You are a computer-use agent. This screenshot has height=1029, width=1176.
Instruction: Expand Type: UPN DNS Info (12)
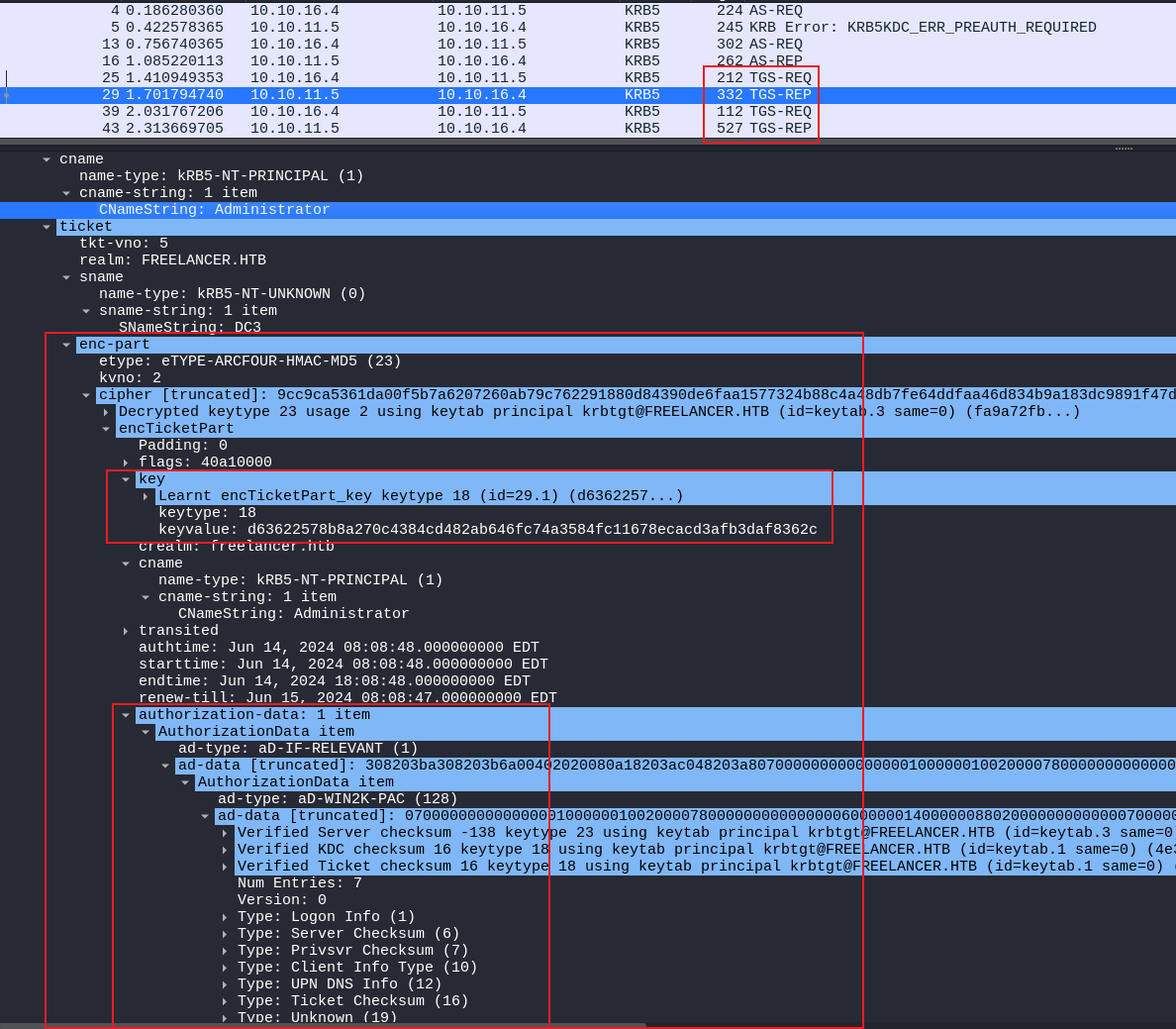(225, 984)
